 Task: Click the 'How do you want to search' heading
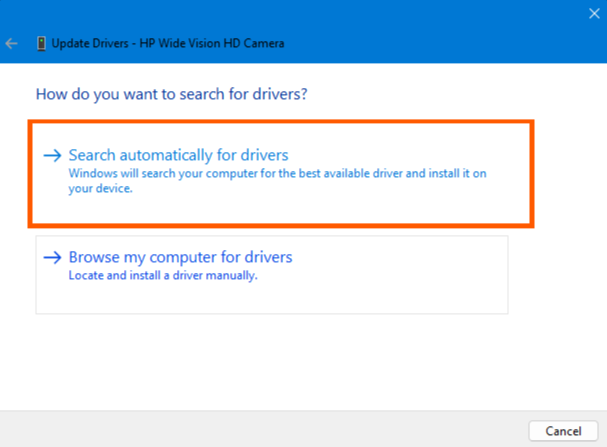[171, 95]
